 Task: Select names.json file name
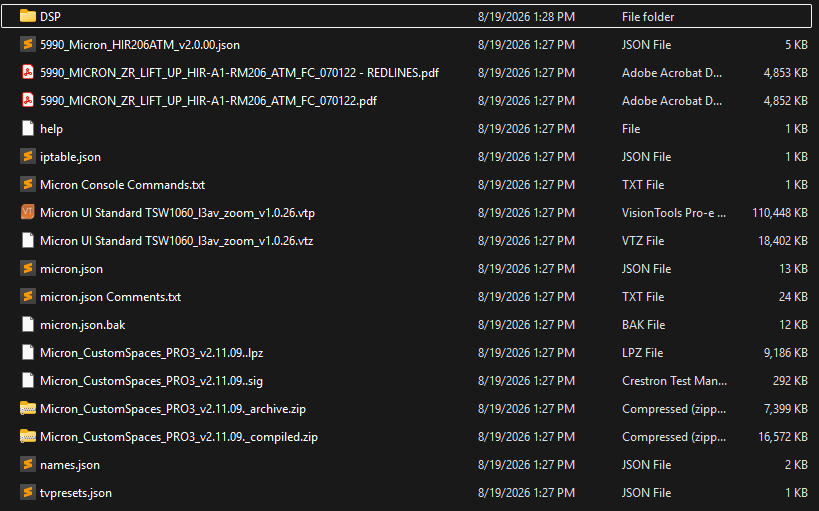[x=70, y=465]
